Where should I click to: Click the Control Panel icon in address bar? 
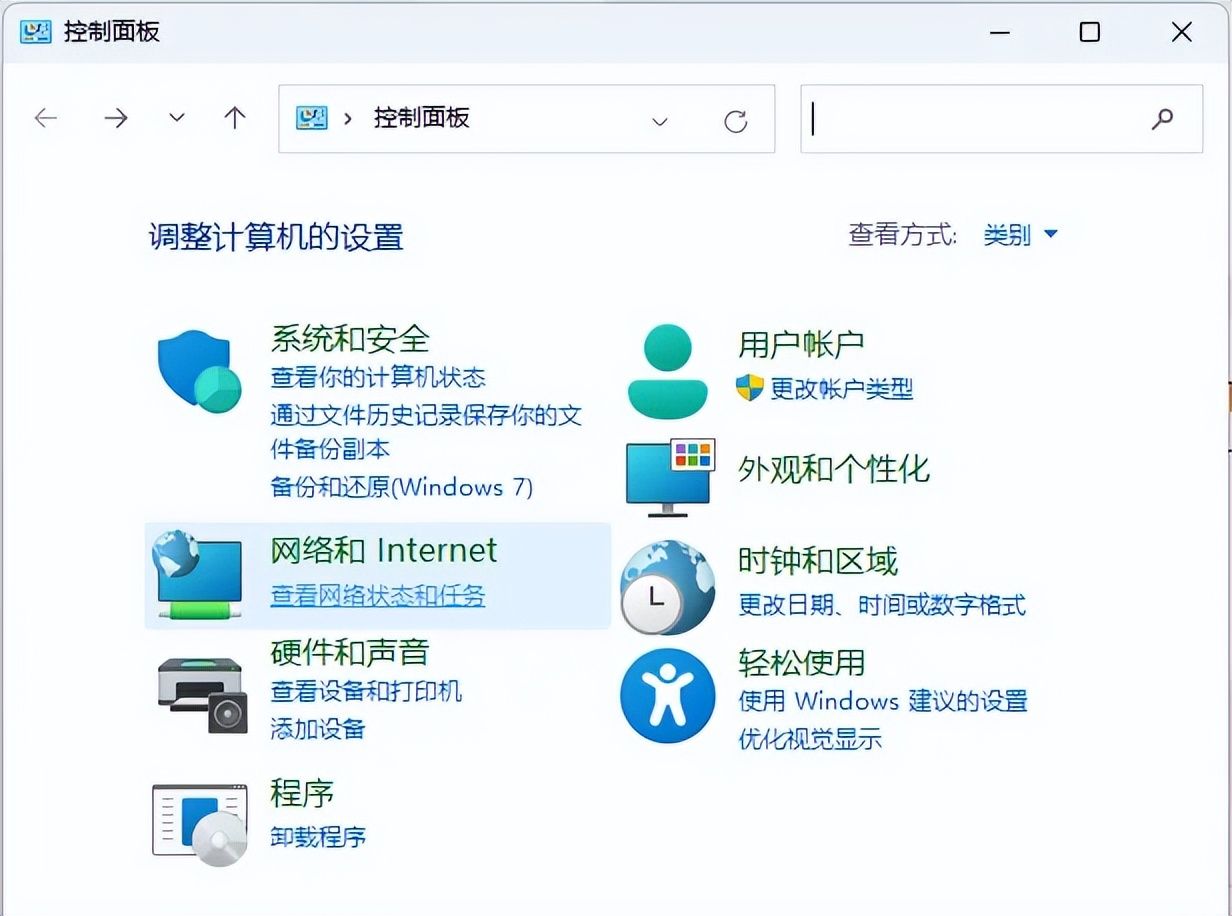[313, 118]
